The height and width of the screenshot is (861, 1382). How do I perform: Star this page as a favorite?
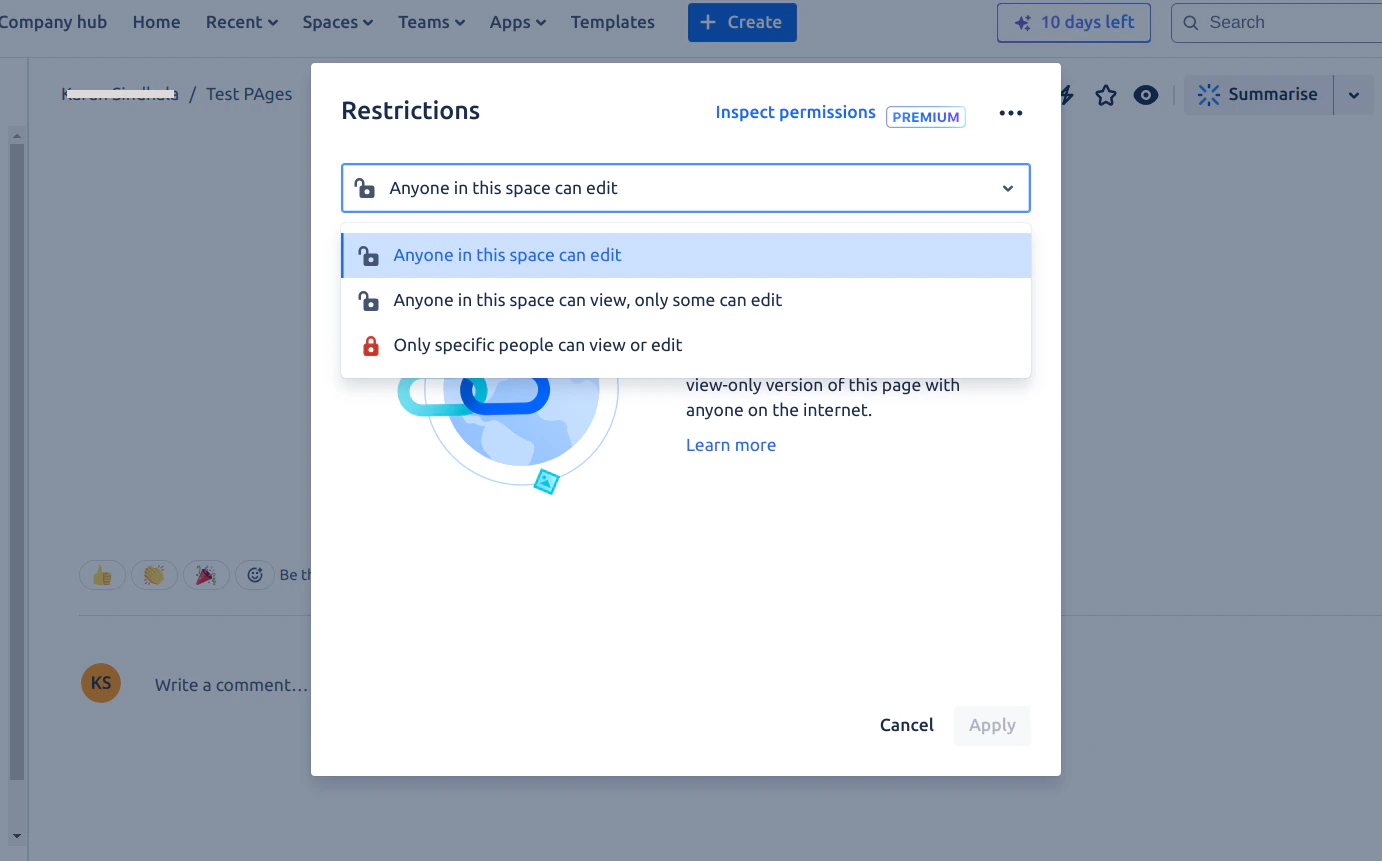point(1105,94)
